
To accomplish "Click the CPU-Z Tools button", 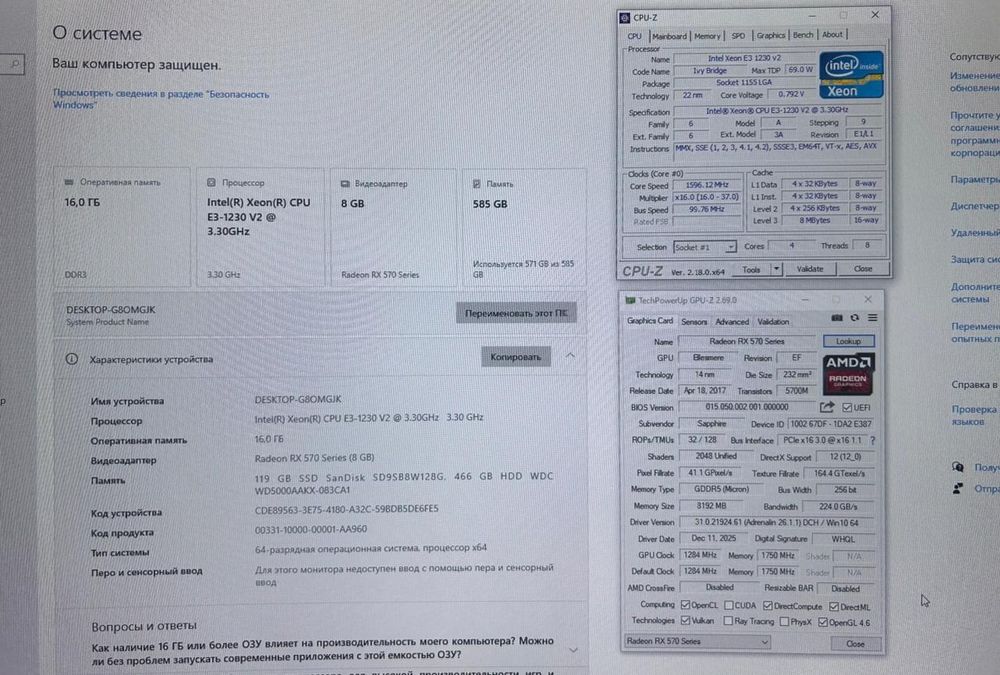I will [x=751, y=269].
